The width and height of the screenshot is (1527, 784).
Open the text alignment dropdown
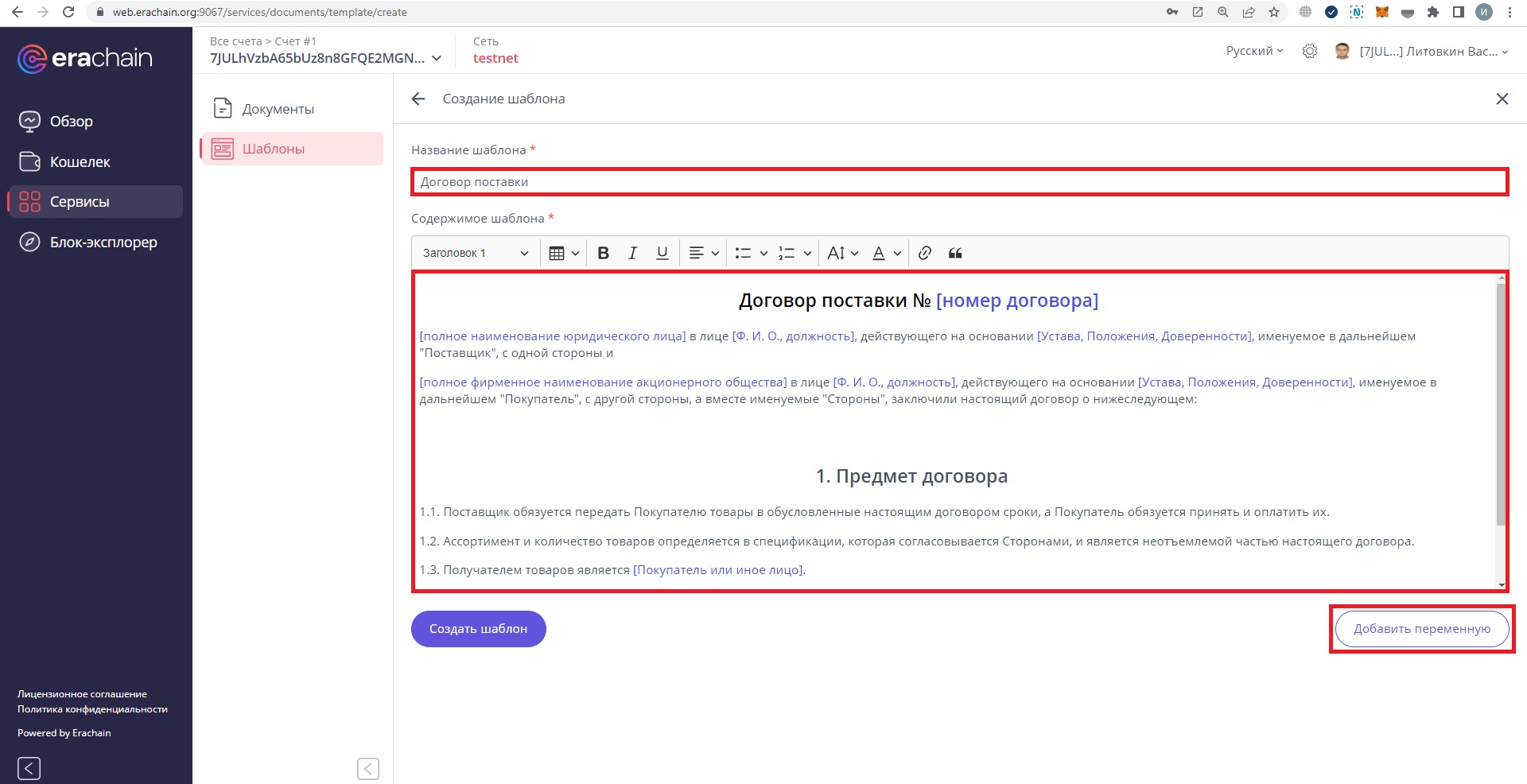[703, 253]
